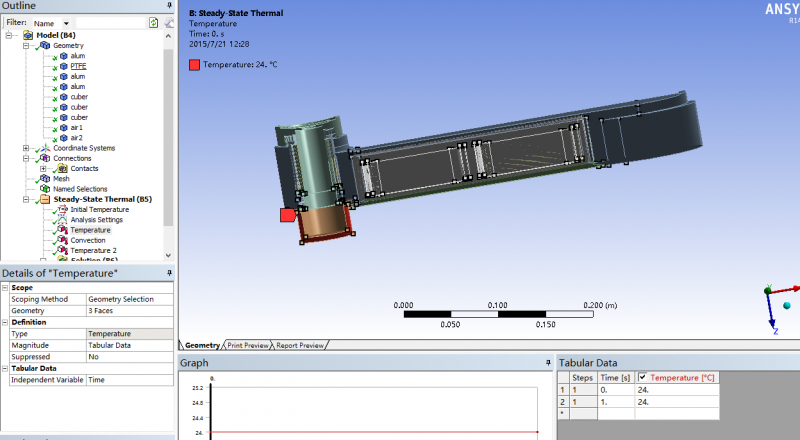Image resolution: width=800 pixels, height=440 pixels.
Task: Click the icon beside Convection in the tree
Action: coord(62,240)
